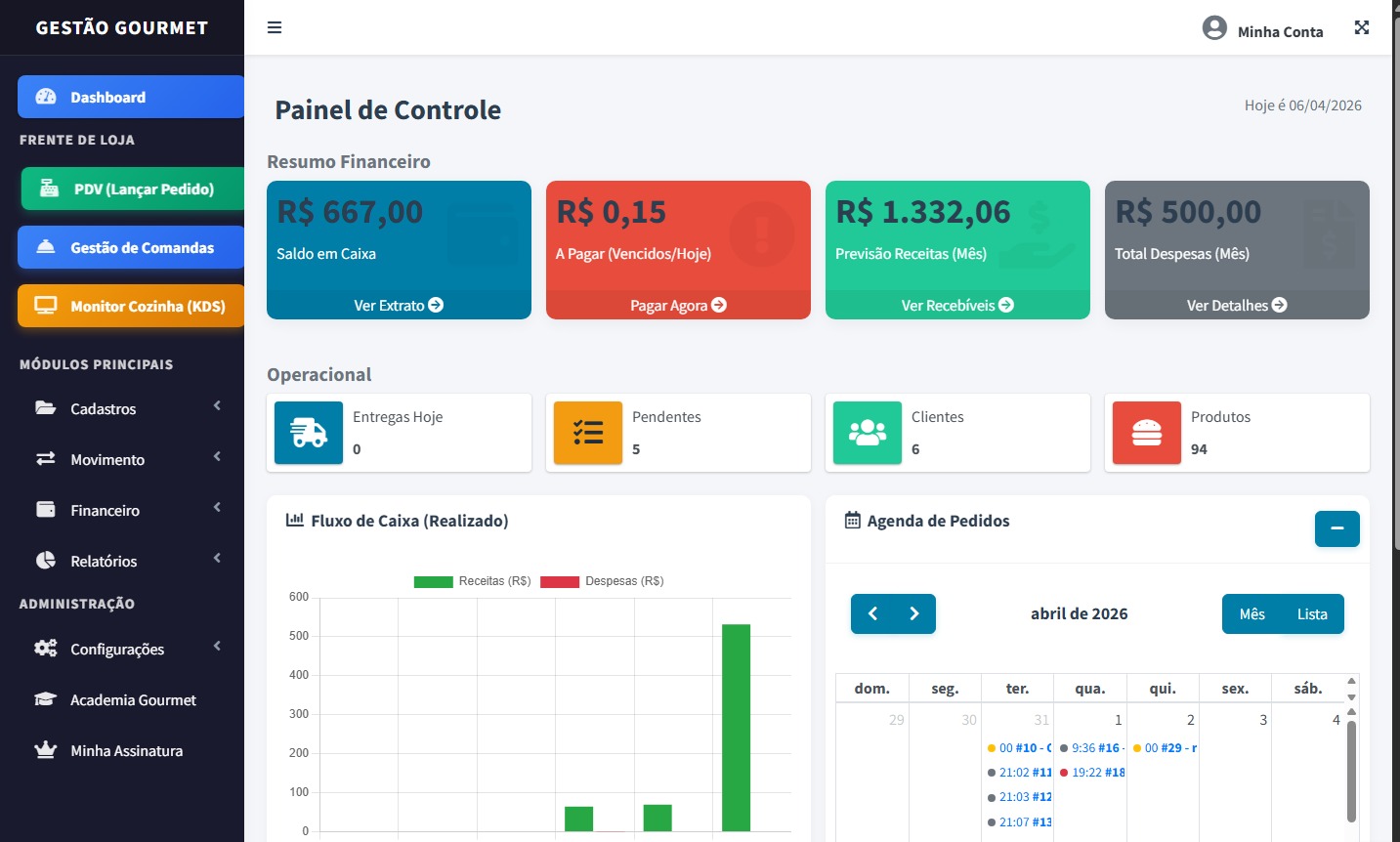Click GESTÃO GOURMET brand logo
Image resolution: width=1400 pixels, height=842 pixels.
(122, 27)
